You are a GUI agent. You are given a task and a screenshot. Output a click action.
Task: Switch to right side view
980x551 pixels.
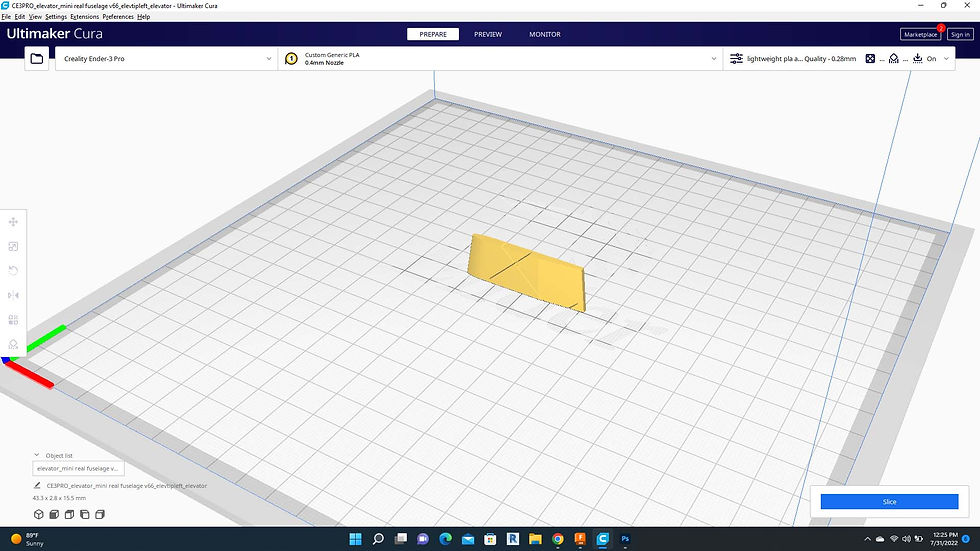coord(100,514)
